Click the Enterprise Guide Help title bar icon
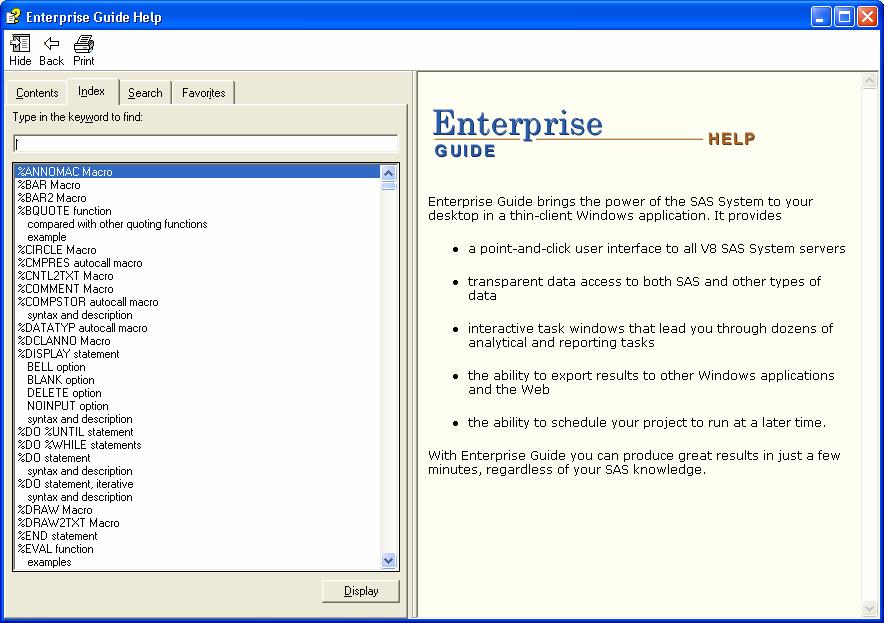The height and width of the screenshot is (623, 884). [13, 17]
